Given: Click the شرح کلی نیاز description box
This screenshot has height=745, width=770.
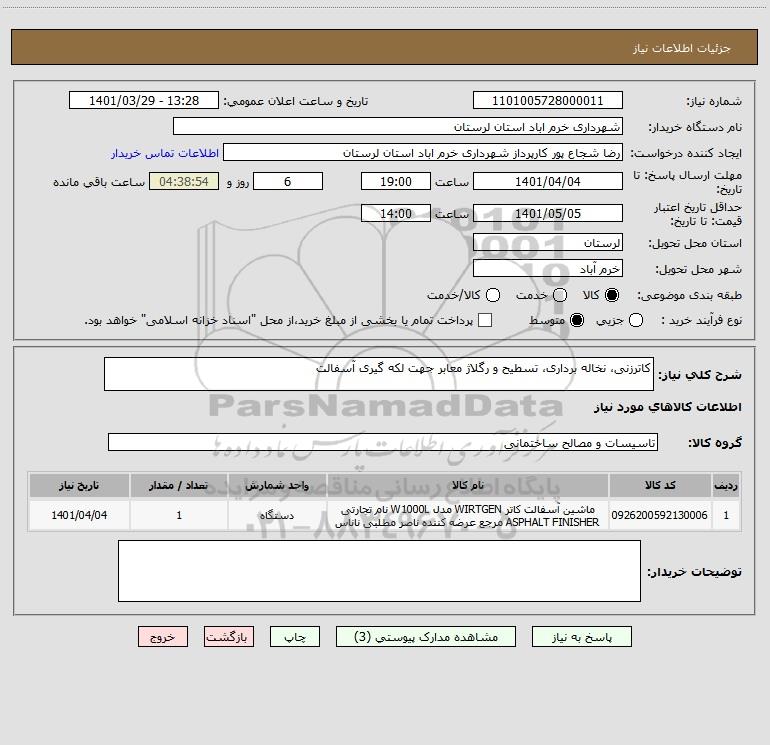Looking at the screenshot, I should pyautogui.click(x=379, y=374).
